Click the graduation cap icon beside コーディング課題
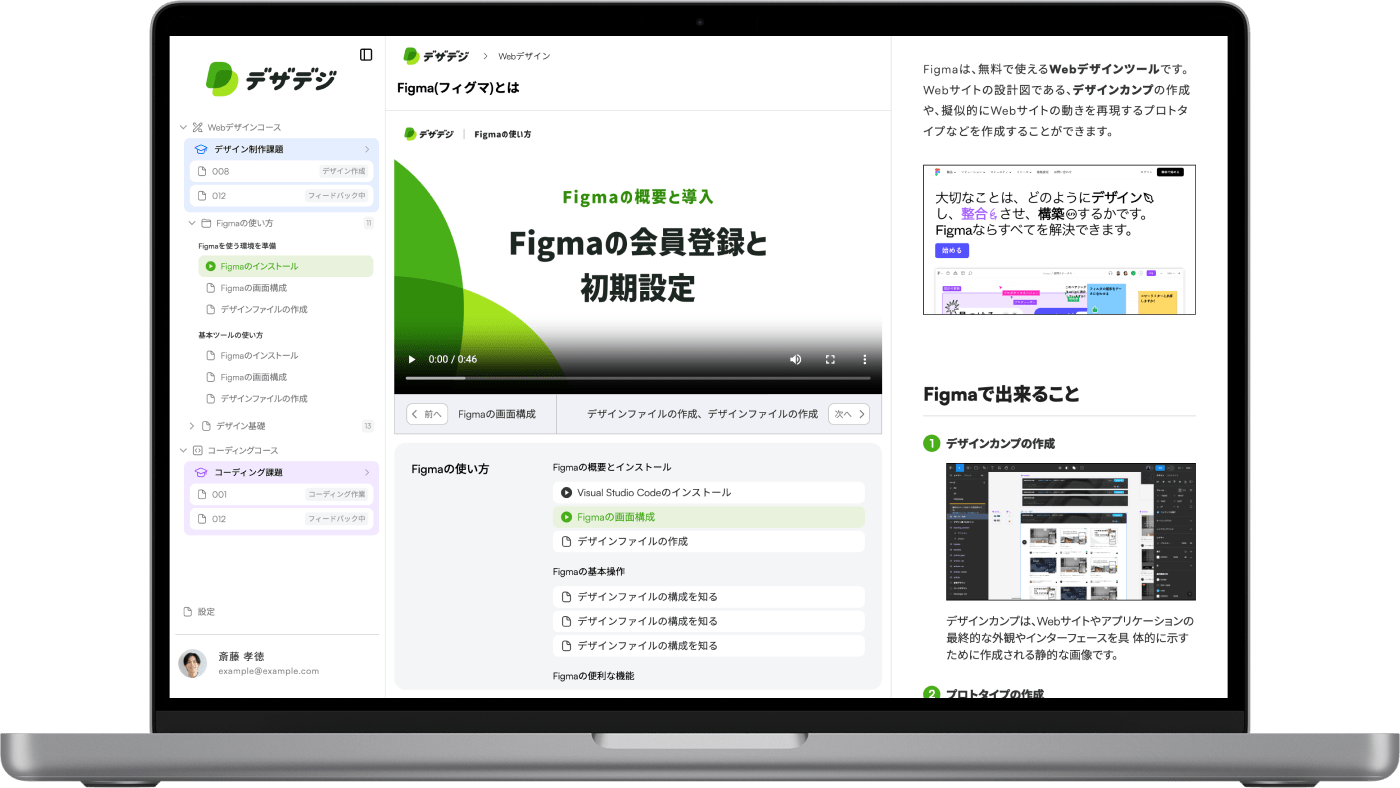This screenshot has height=788, width=1400. point(201,472)
